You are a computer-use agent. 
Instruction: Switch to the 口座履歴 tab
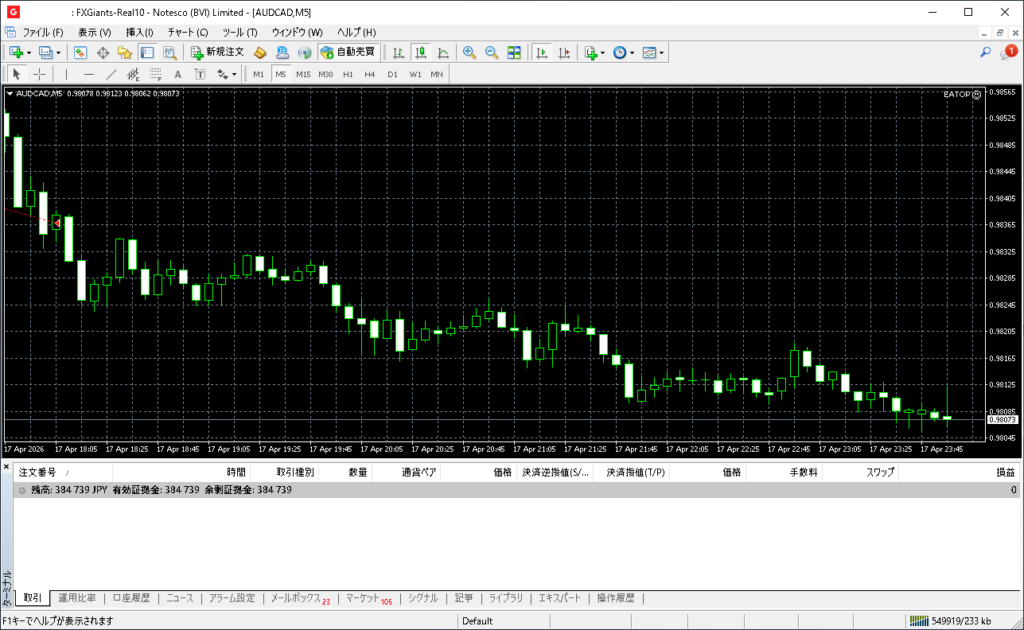click(131, 598)
